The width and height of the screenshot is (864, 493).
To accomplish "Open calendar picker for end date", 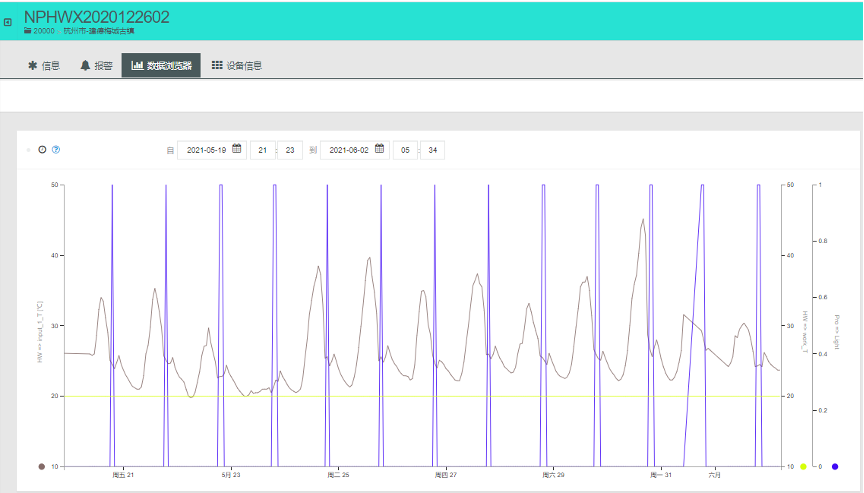I will pyautogui.click(x=380, y=150).
